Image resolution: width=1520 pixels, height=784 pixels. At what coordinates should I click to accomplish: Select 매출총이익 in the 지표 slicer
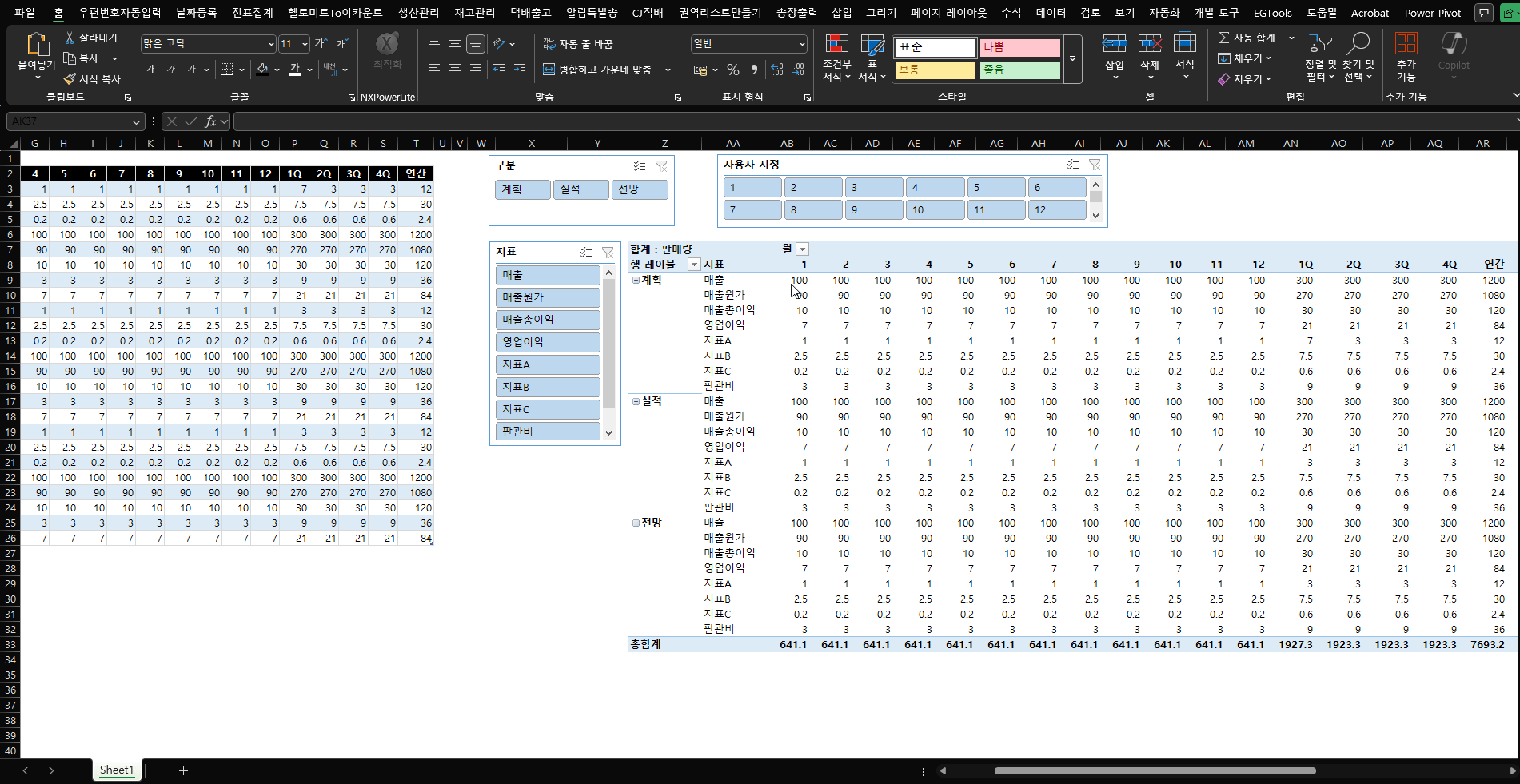547,320
